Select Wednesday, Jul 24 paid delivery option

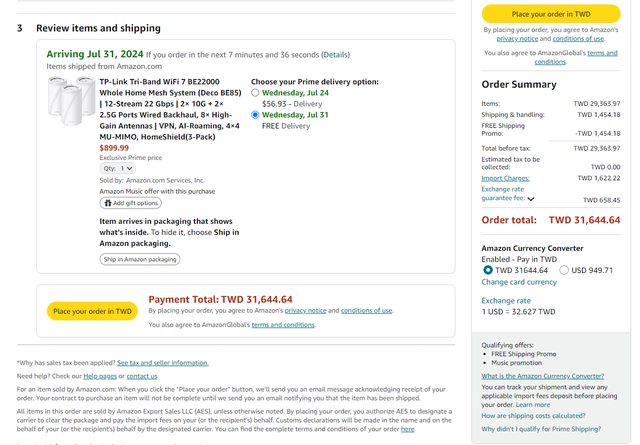pos(256,93)
